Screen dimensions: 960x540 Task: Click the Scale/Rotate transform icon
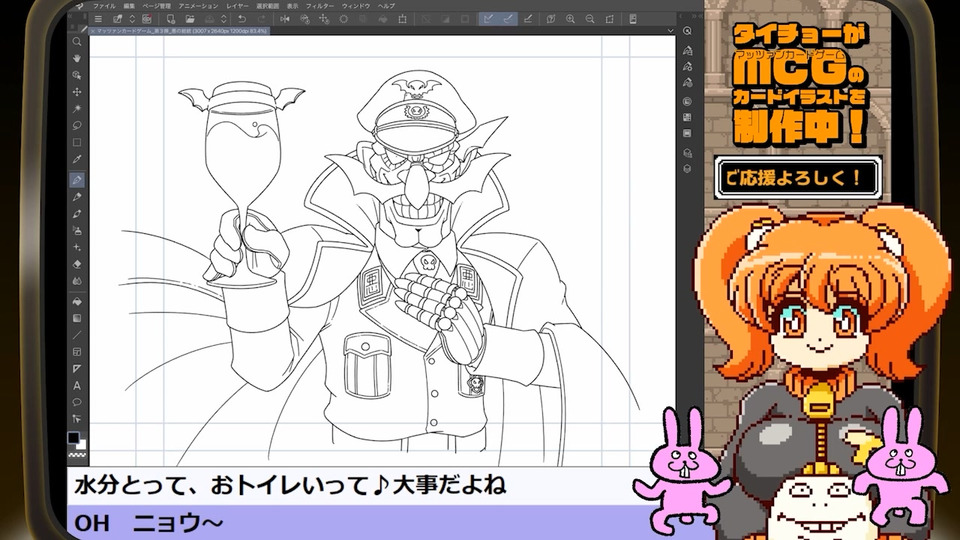tap(402, 19)
